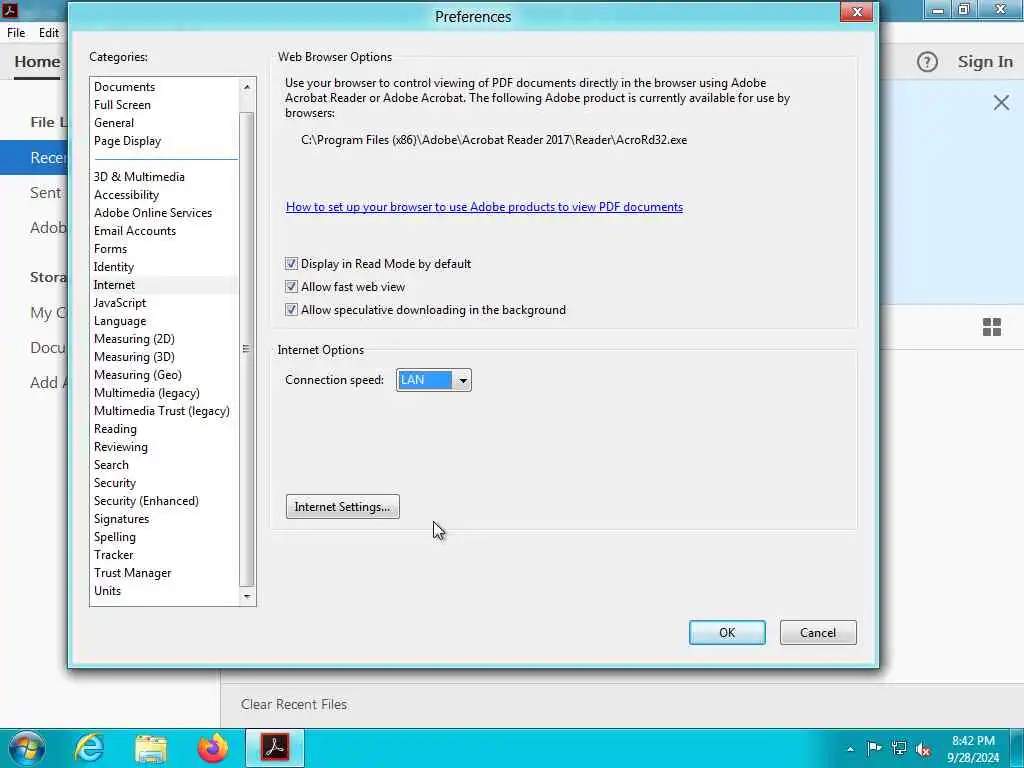Open the Edit menu
This screenshot has height=768, width=1024.
point(48,33)
